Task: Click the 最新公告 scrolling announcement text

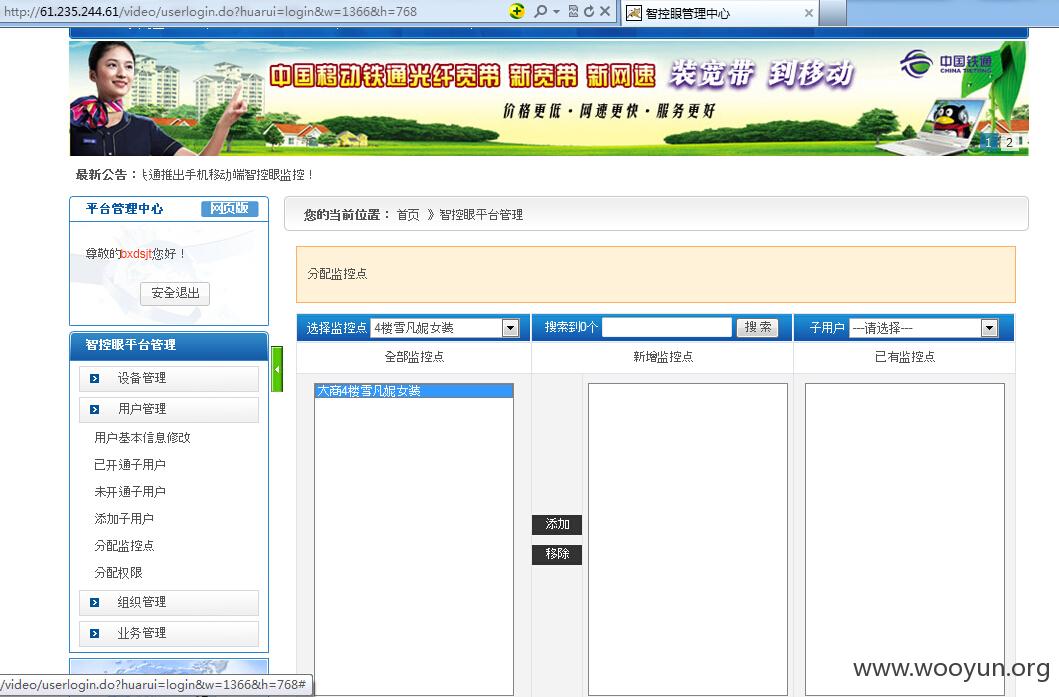Action: point(227,175)
